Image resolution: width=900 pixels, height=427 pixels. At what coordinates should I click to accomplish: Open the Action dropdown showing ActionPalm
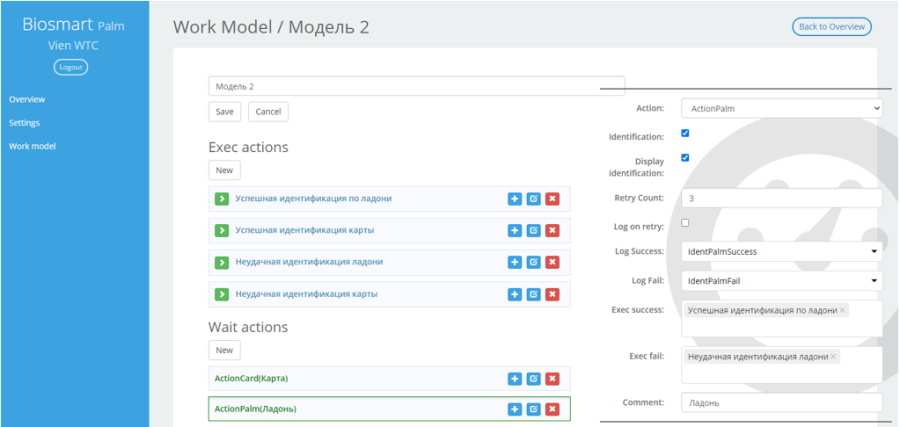[x=782, y=108]
